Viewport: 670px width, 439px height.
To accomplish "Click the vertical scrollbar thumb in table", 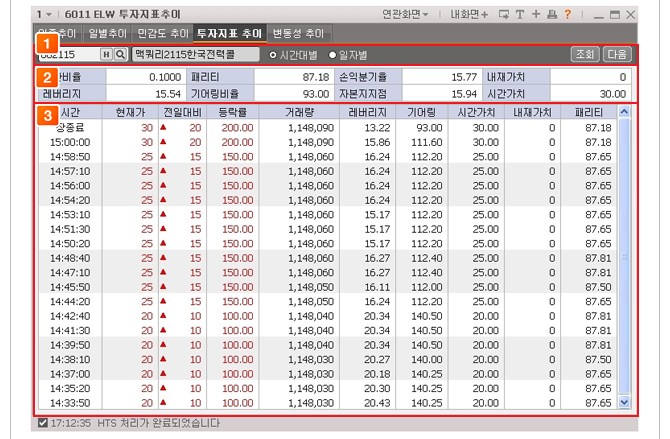I will [624, 256].
